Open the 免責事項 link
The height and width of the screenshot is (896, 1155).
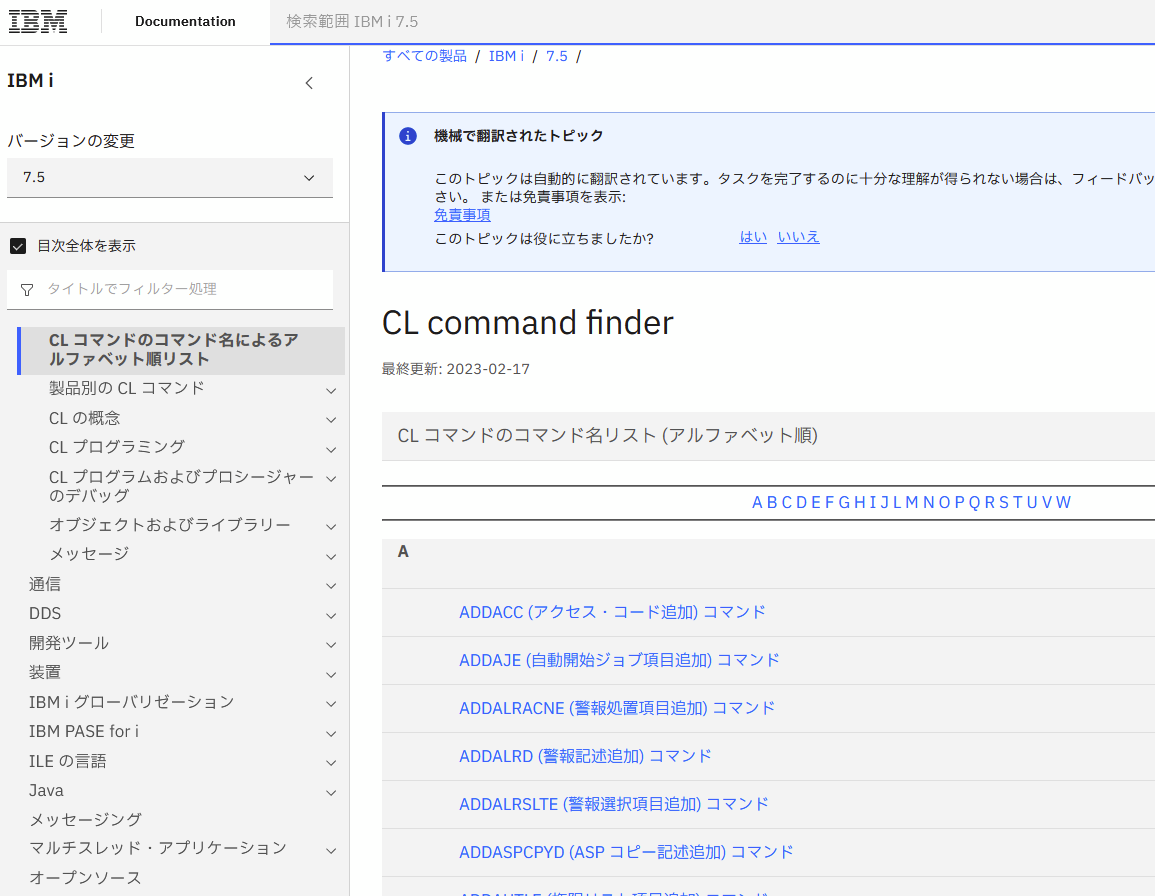462,214
